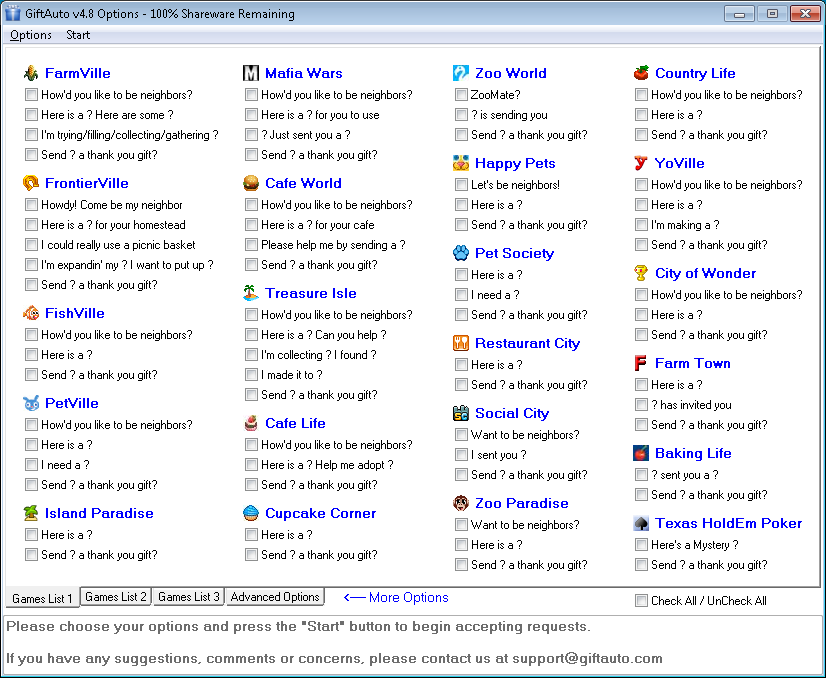Open the Games List 3 tab
Viewport: 826px width, 678px height.
click(189, 597)
